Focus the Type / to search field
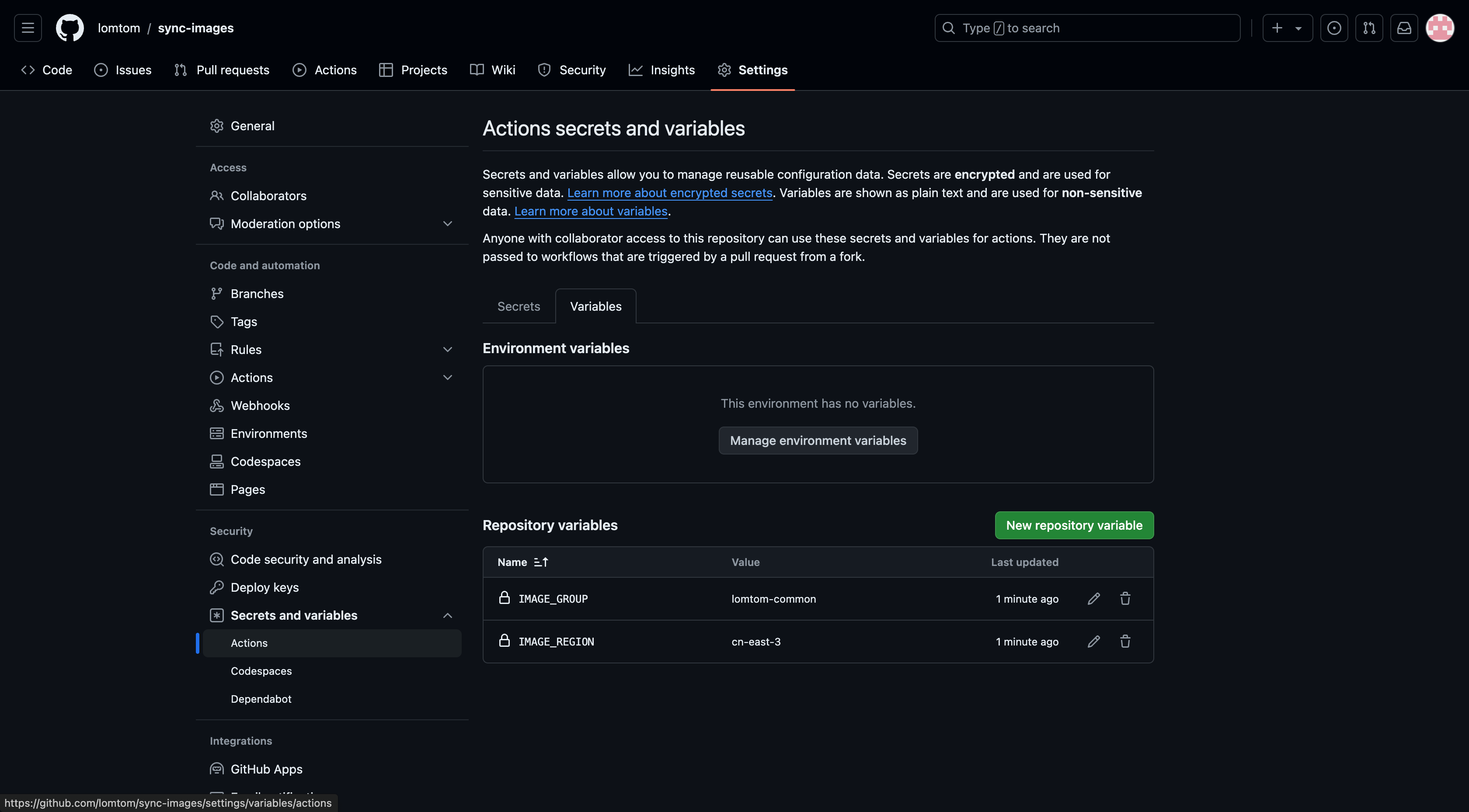This screenshot has height=812, width=1469. [1087, 28]
